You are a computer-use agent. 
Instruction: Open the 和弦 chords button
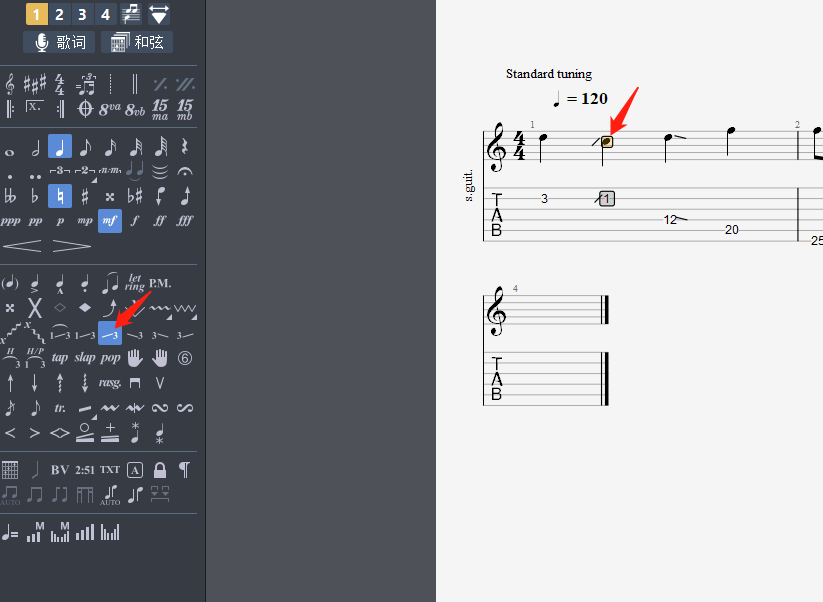(x=137, y=42)
